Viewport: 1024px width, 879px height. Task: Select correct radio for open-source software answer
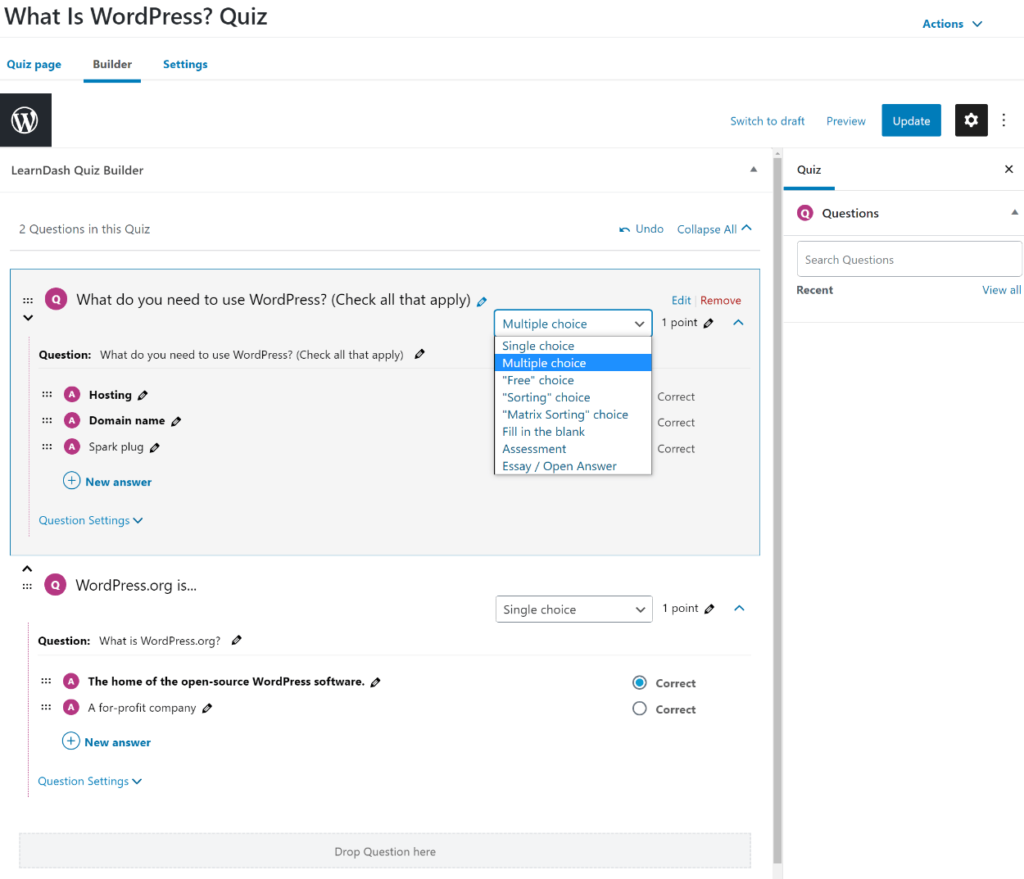pos(640,683)
